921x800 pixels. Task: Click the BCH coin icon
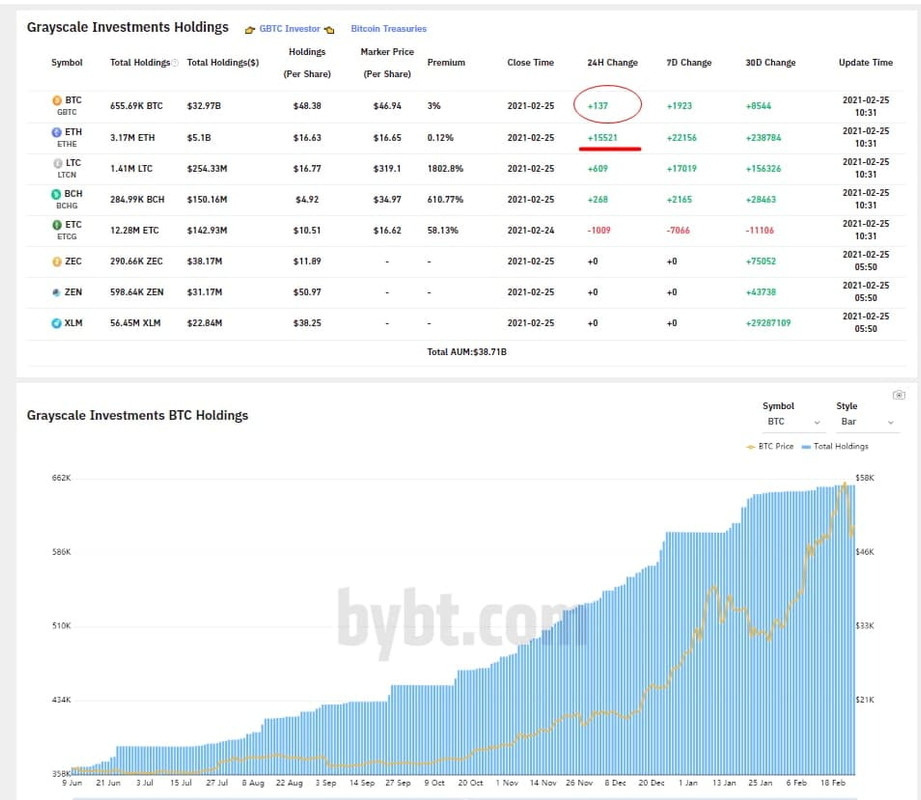click(56, 194)
